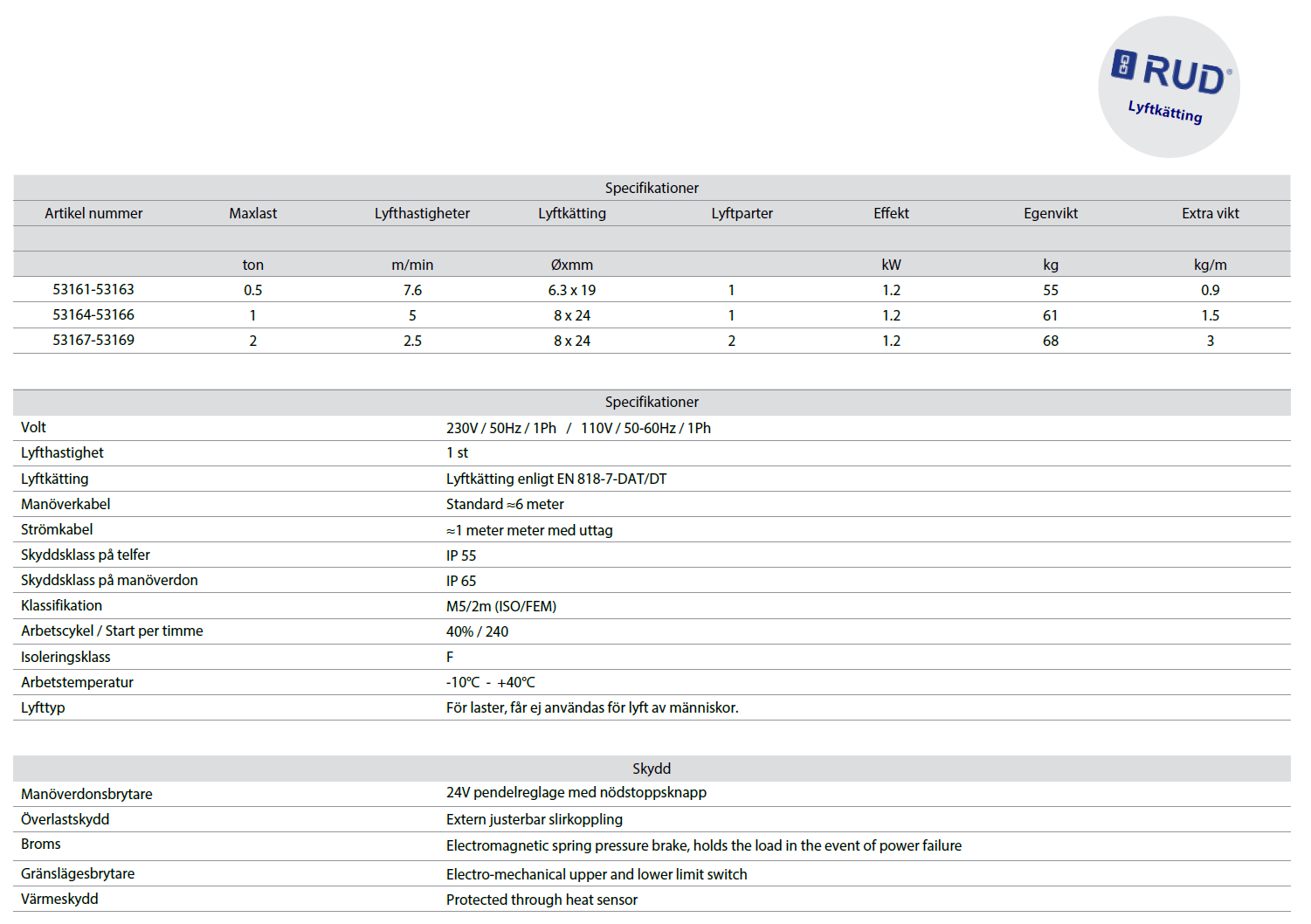Select the 'Broms' row label
This screenshot has width=1311, height=924.
(x=41, y=844)
